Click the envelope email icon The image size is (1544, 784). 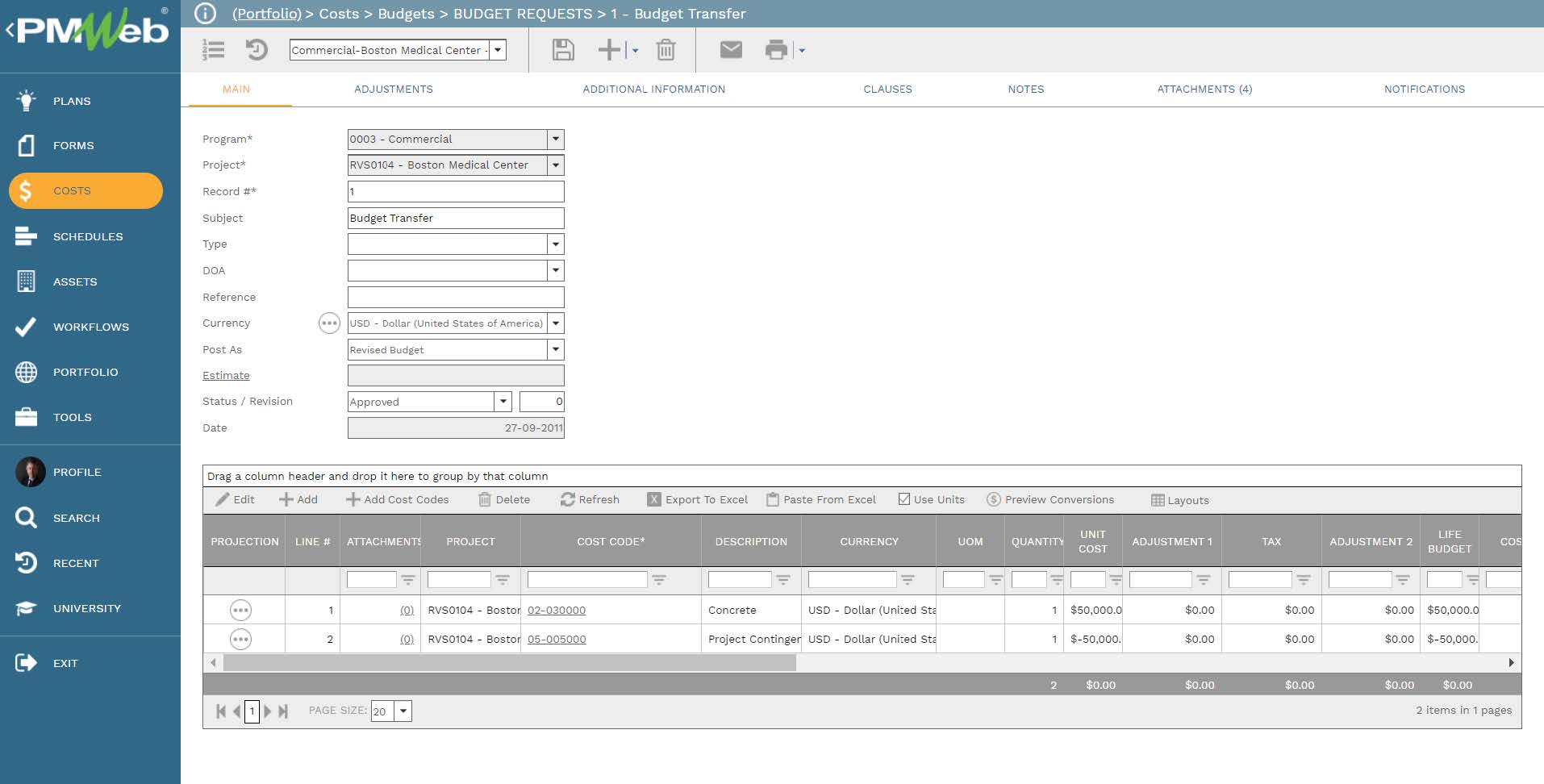(x=731, y=50)
